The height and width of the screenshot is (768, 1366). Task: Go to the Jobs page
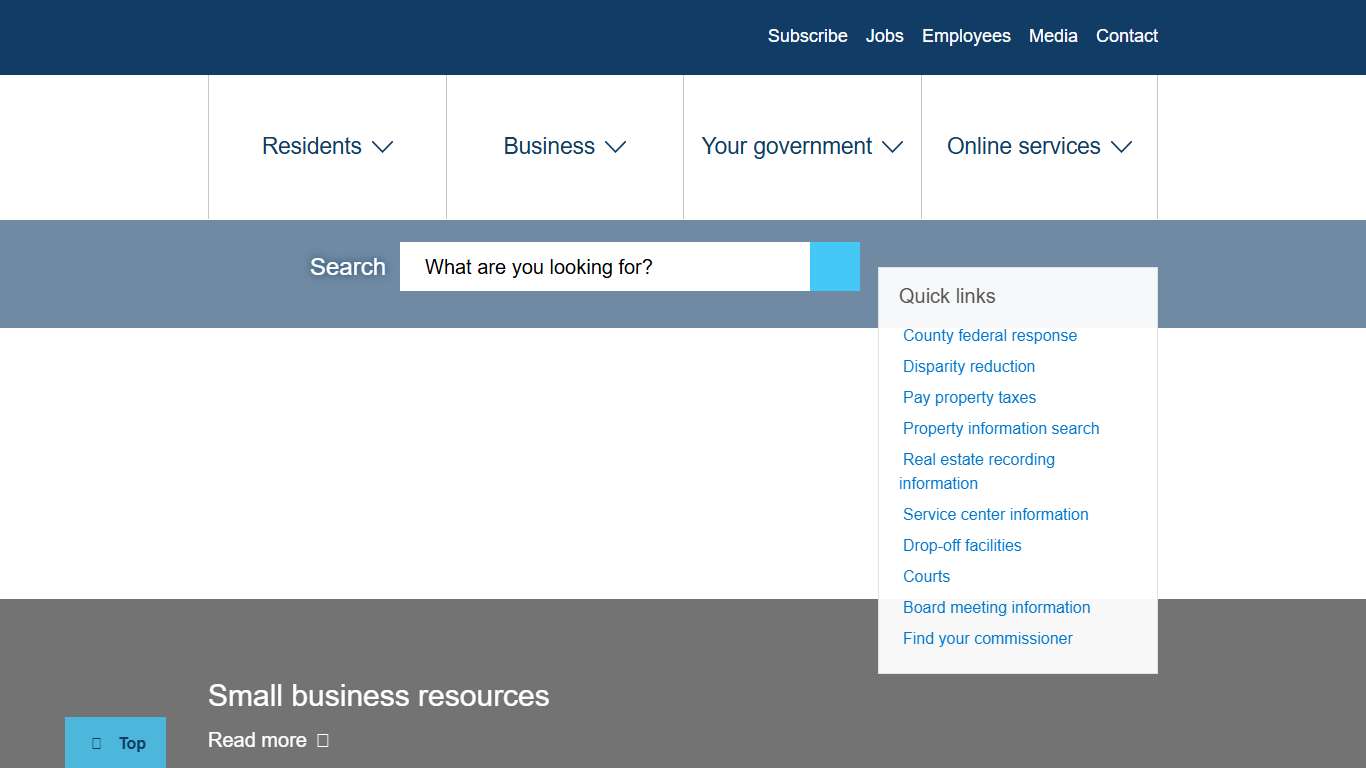(884, 36)
